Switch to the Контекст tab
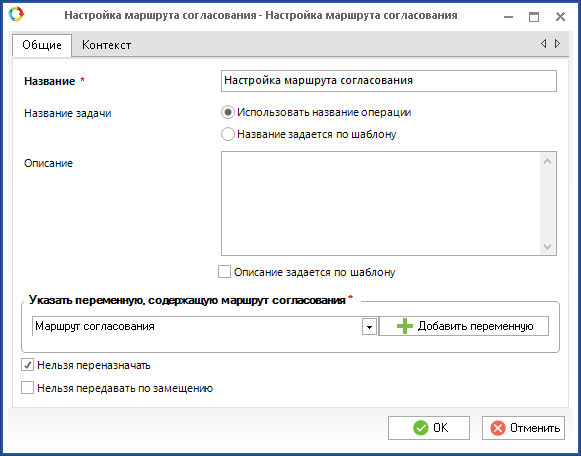Screen dimensions: 581x456 pos(106,45)
